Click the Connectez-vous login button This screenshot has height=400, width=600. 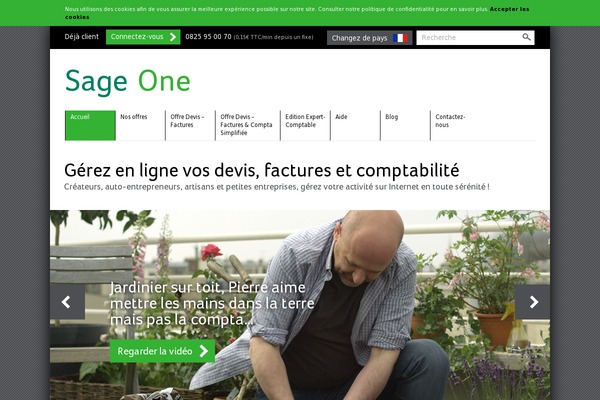[143, 37]
